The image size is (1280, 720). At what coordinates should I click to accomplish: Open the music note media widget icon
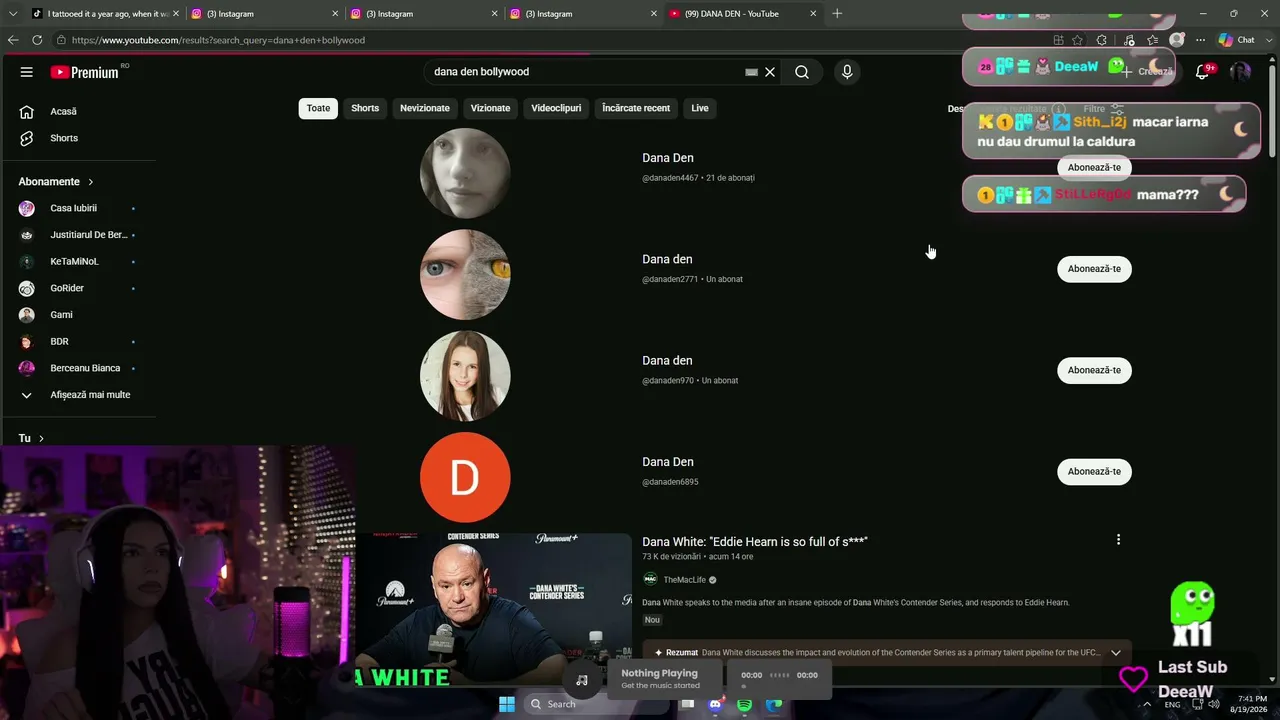[x=582, y=680]
